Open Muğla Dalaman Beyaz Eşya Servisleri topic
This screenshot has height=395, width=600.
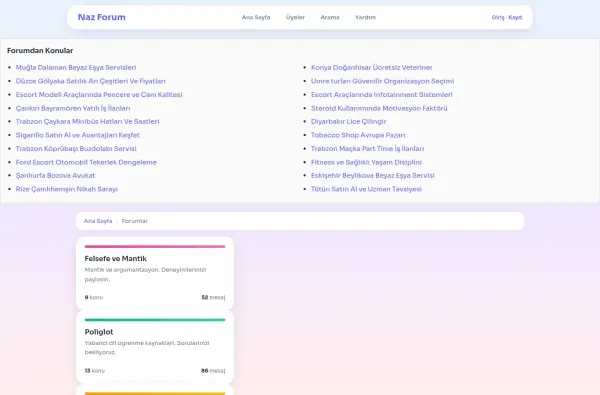(x=76, y=67)
